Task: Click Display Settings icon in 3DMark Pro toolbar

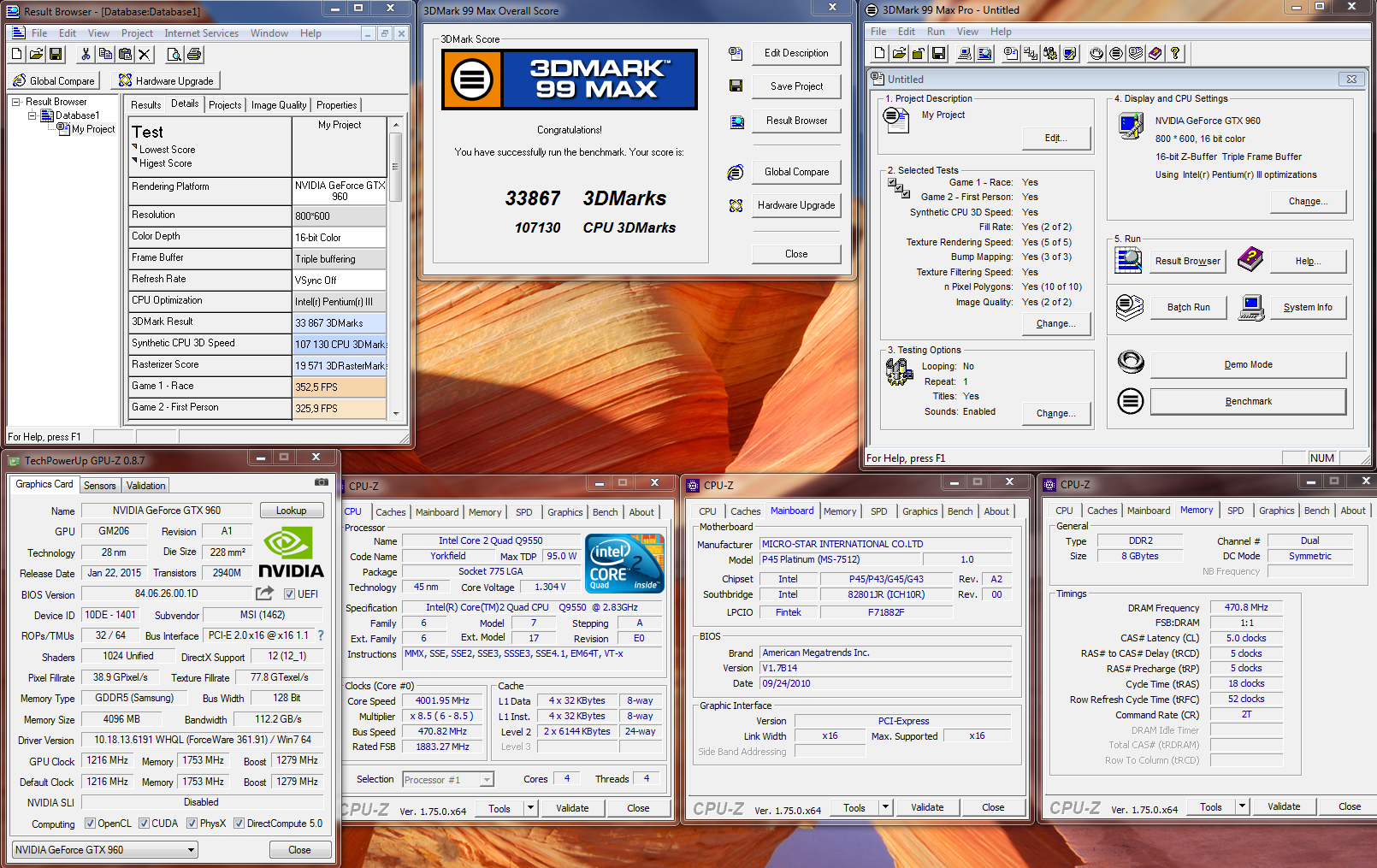Action: tap(1070, 53)
